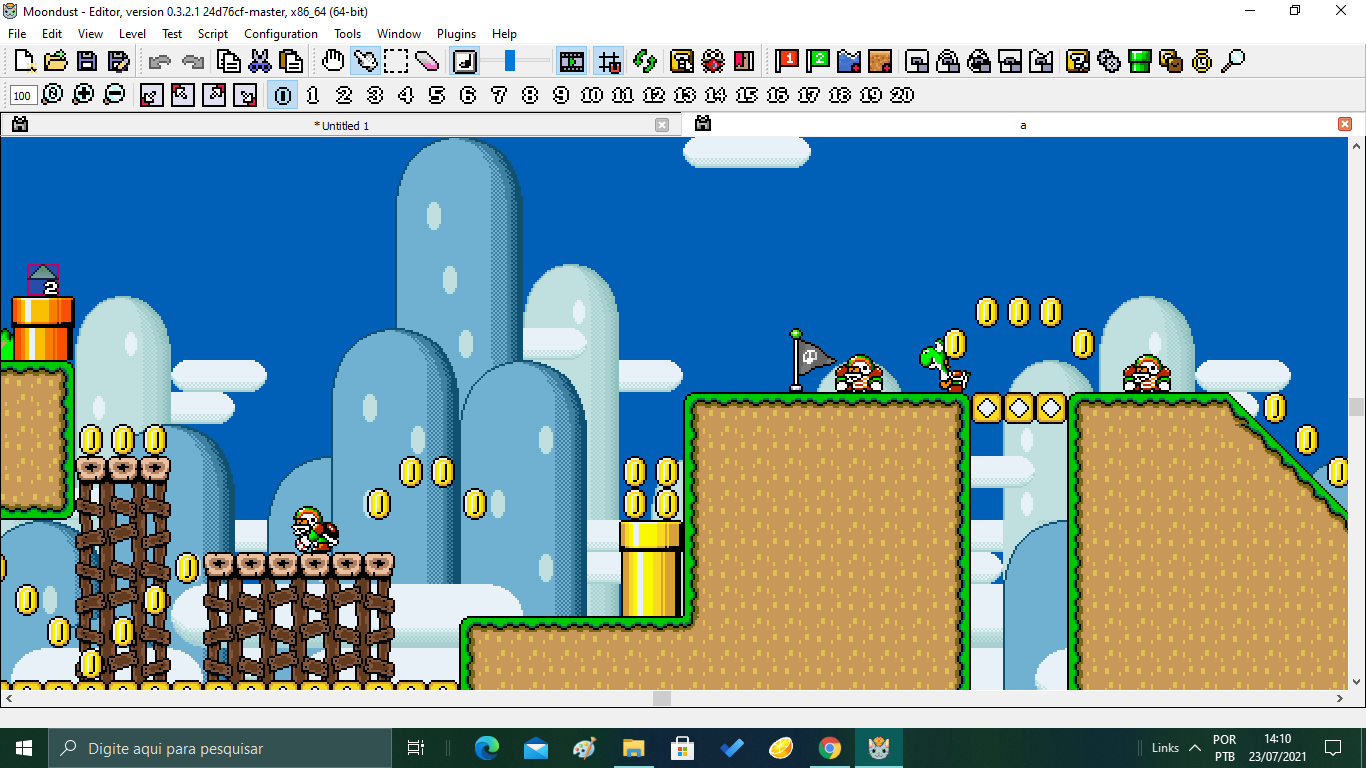
Task: Adjust the music volume slider
Action: [x=510, y=62]
